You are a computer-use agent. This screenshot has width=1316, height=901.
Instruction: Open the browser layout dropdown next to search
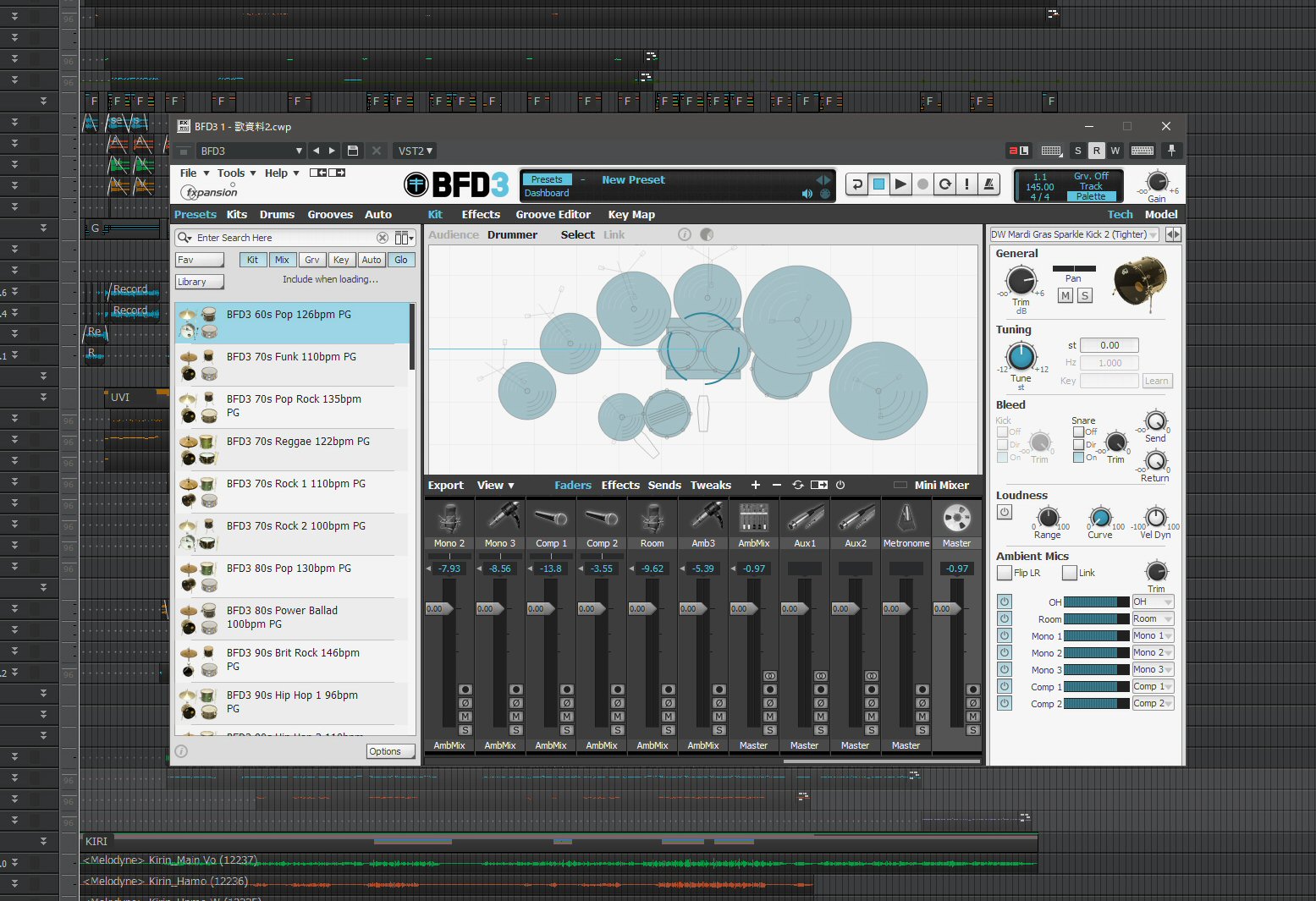point(405,238)
